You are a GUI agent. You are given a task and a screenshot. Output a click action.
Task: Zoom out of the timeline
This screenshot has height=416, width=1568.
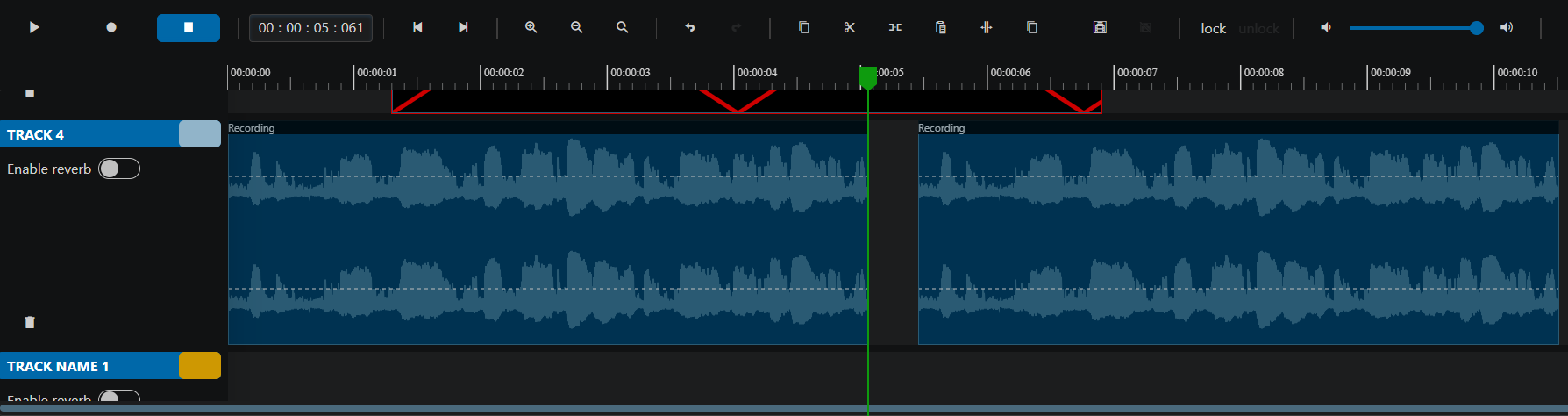(x=577, y=27)
